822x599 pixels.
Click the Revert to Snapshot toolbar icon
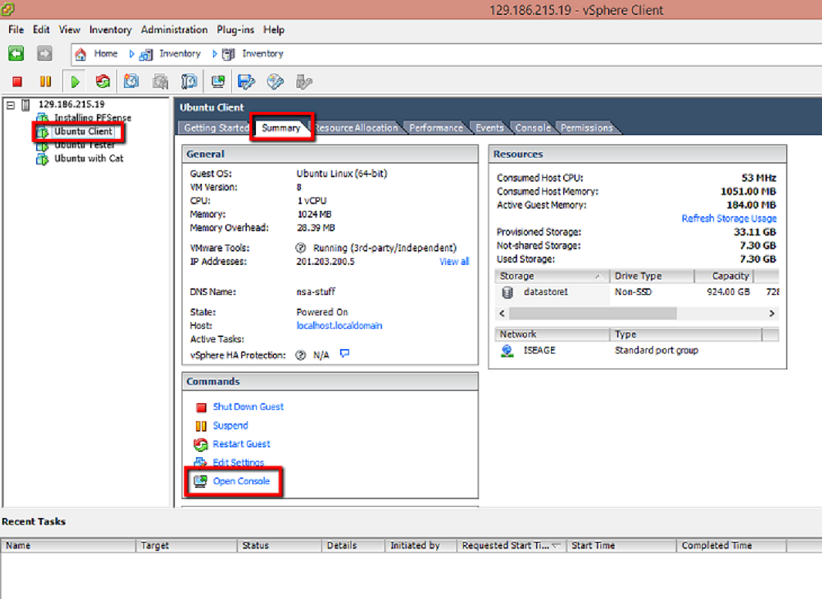coord(160,82)
